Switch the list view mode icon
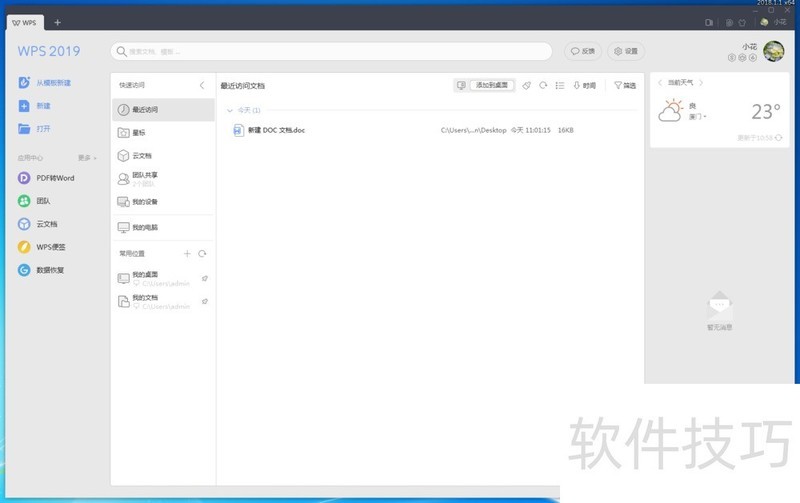 560,85
